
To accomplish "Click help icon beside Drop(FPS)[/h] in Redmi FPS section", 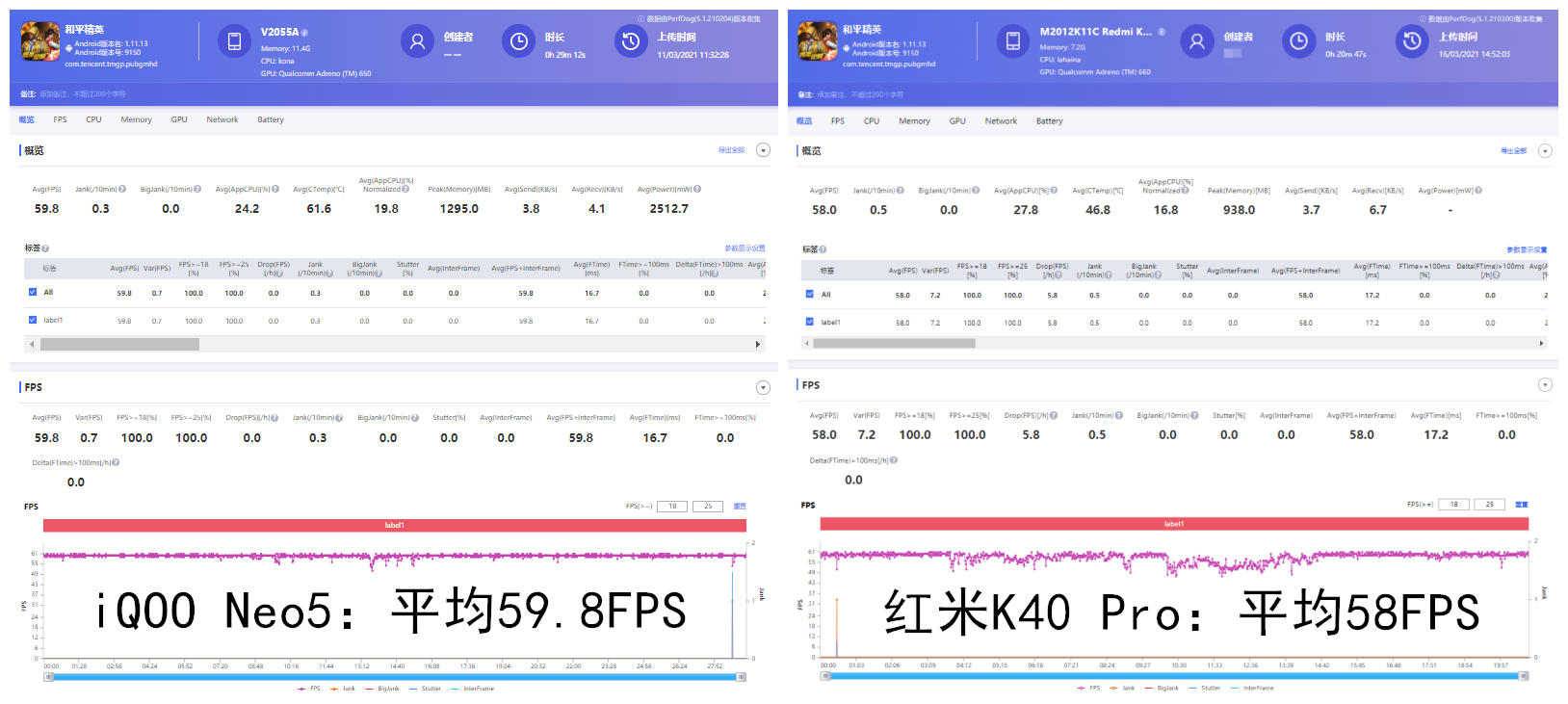I will click(1054, 415).
